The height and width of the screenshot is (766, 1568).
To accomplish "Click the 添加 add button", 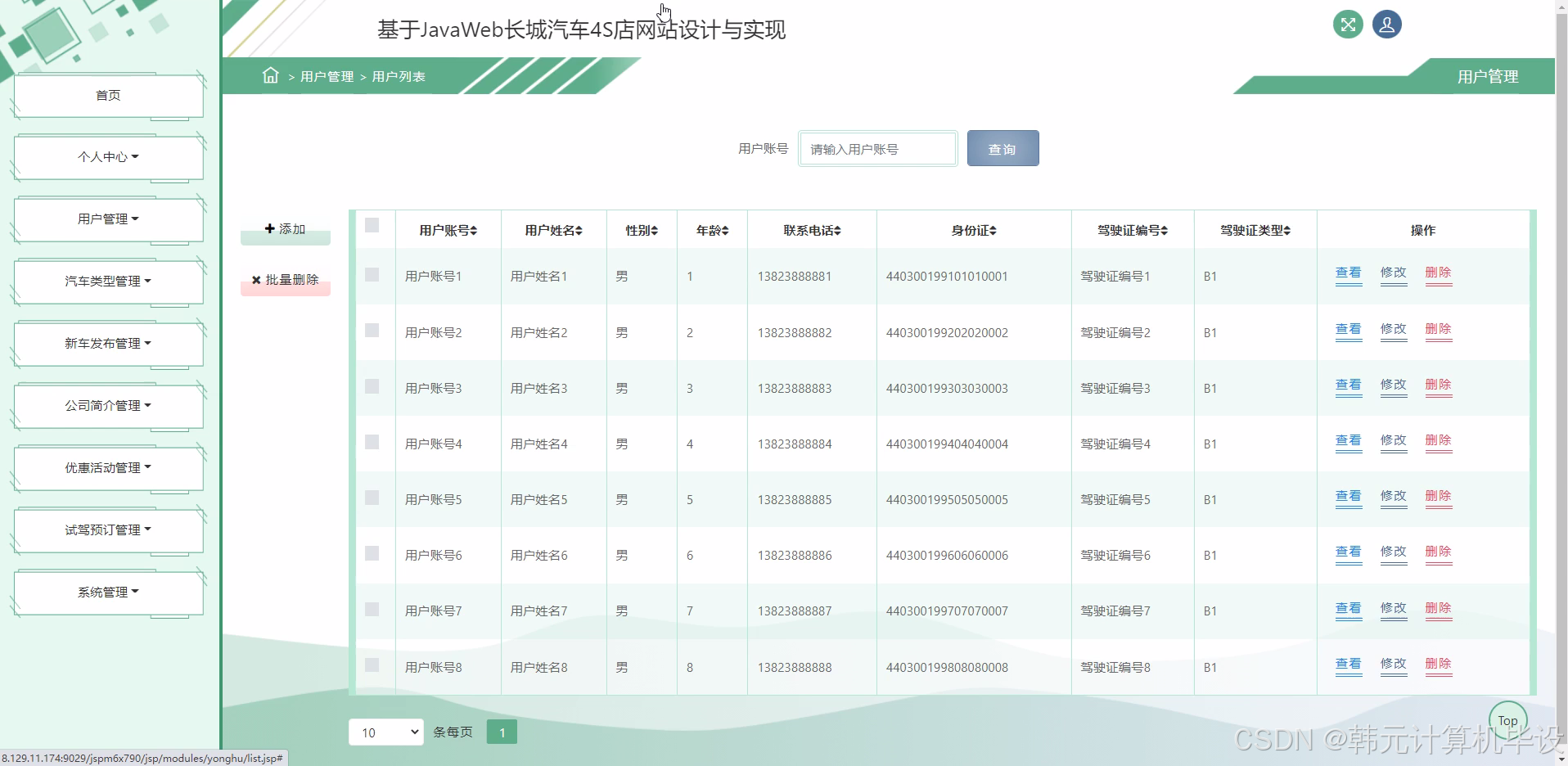I will (286, 230).
